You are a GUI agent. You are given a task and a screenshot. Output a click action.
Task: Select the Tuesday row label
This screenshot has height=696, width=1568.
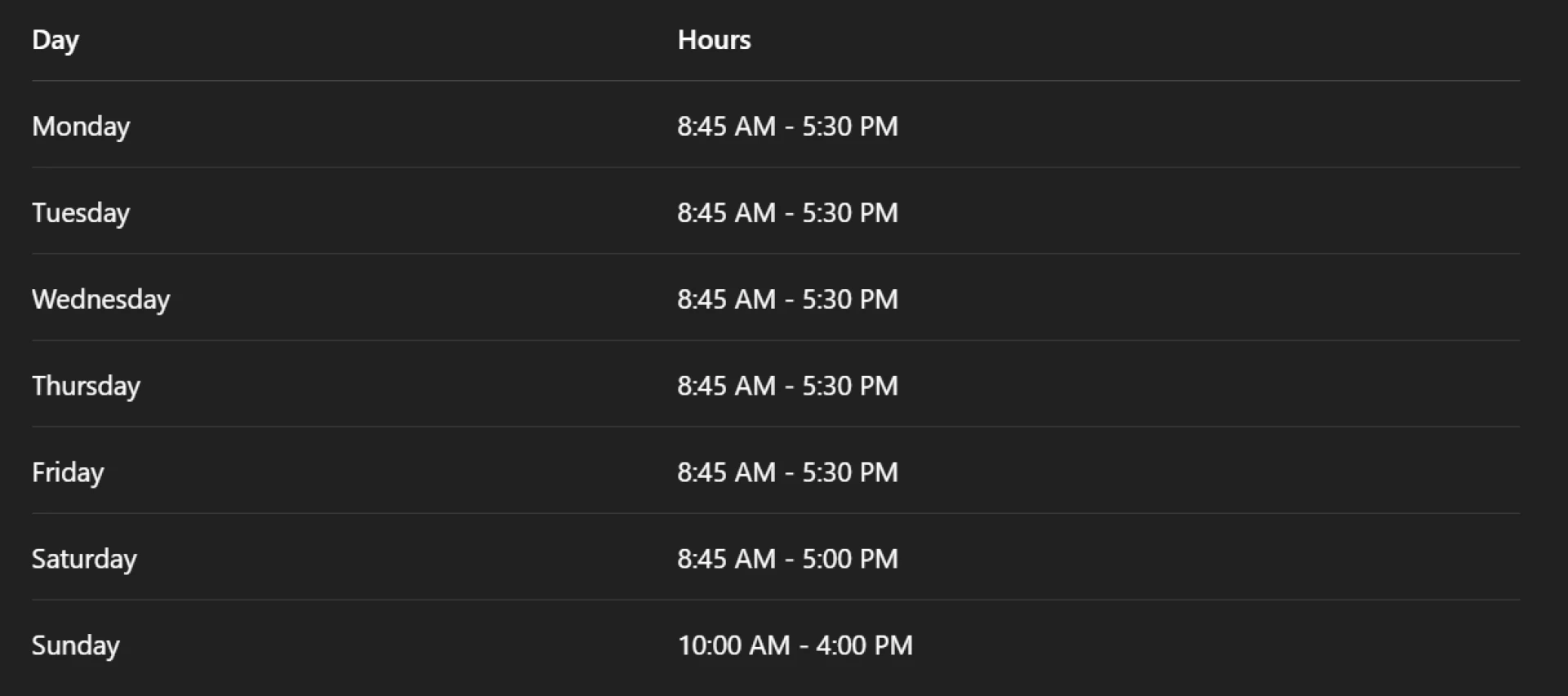tap(80, 213)
